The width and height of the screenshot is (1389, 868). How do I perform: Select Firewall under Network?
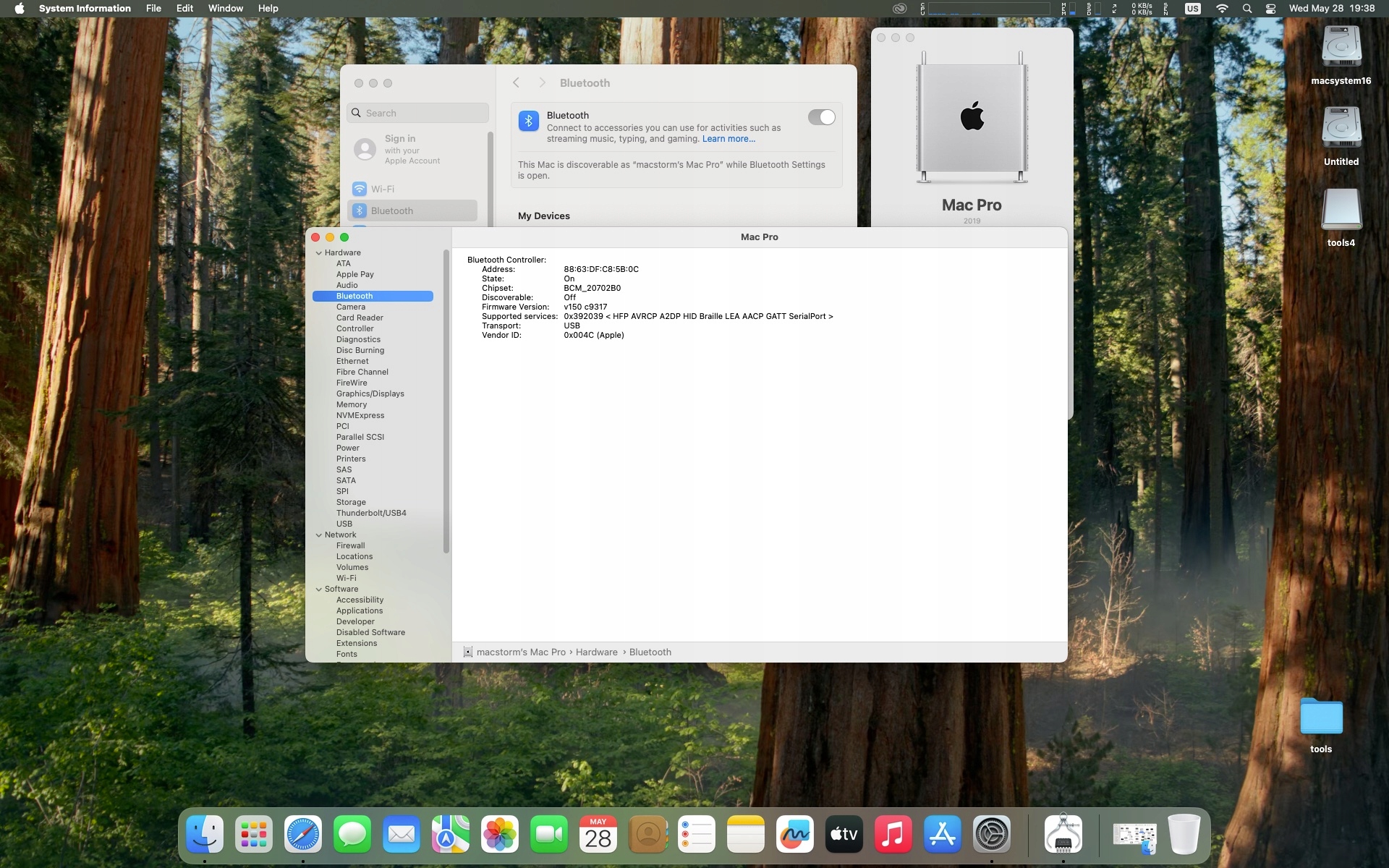click(x=350, y=546)
